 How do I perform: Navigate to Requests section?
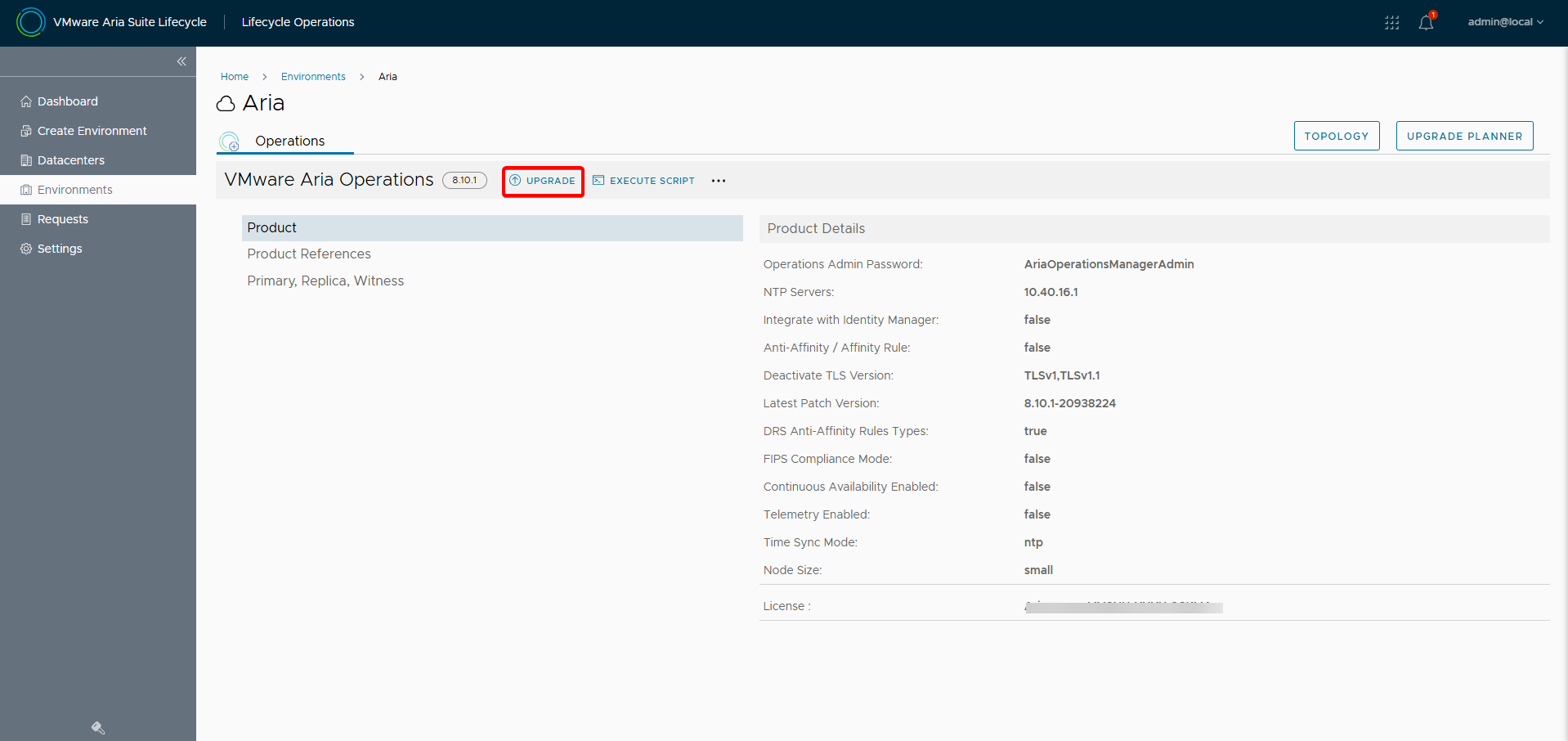pyautogui.click(x=62, y=219)
